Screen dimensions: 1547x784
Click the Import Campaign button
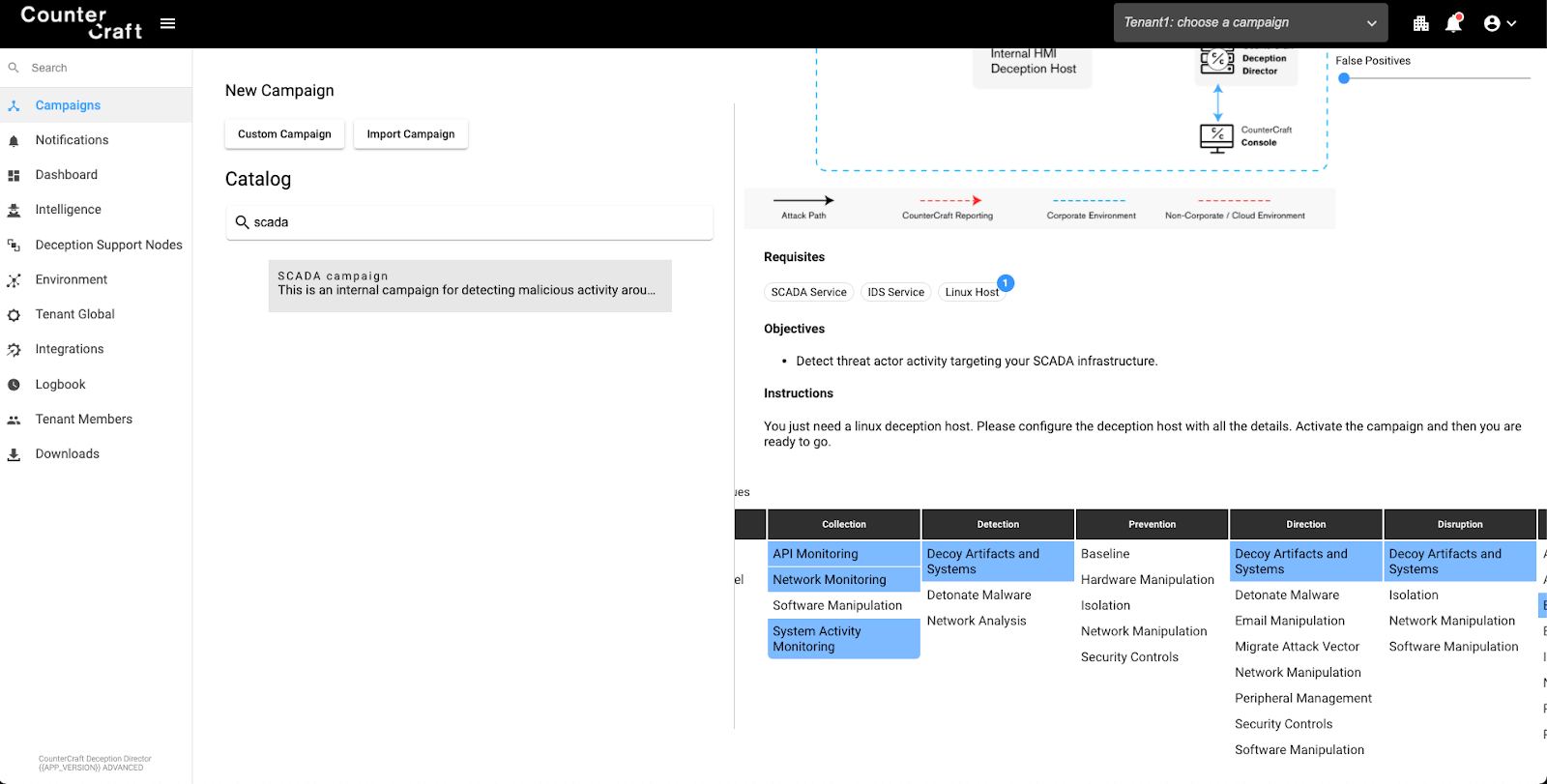(411, 134)
